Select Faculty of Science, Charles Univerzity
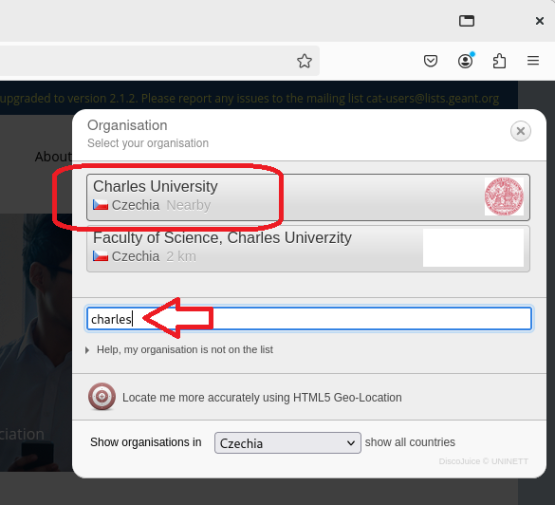555x505 pixels. (x=308, y=248)
